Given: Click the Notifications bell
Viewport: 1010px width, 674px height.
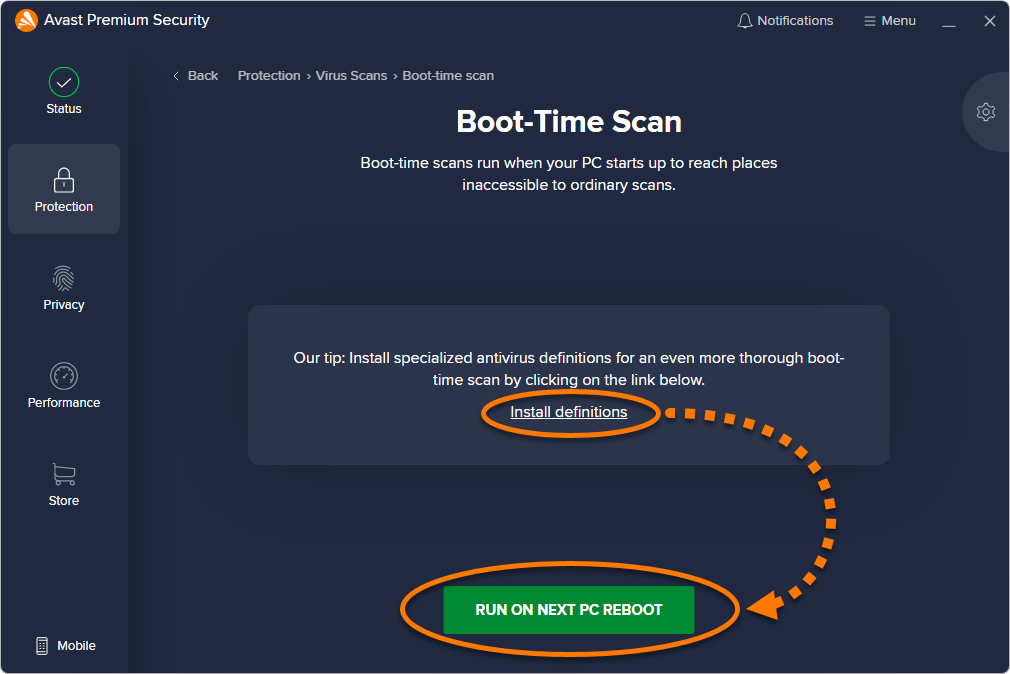Looking at the screenshot, I should (x=744, y=21).
